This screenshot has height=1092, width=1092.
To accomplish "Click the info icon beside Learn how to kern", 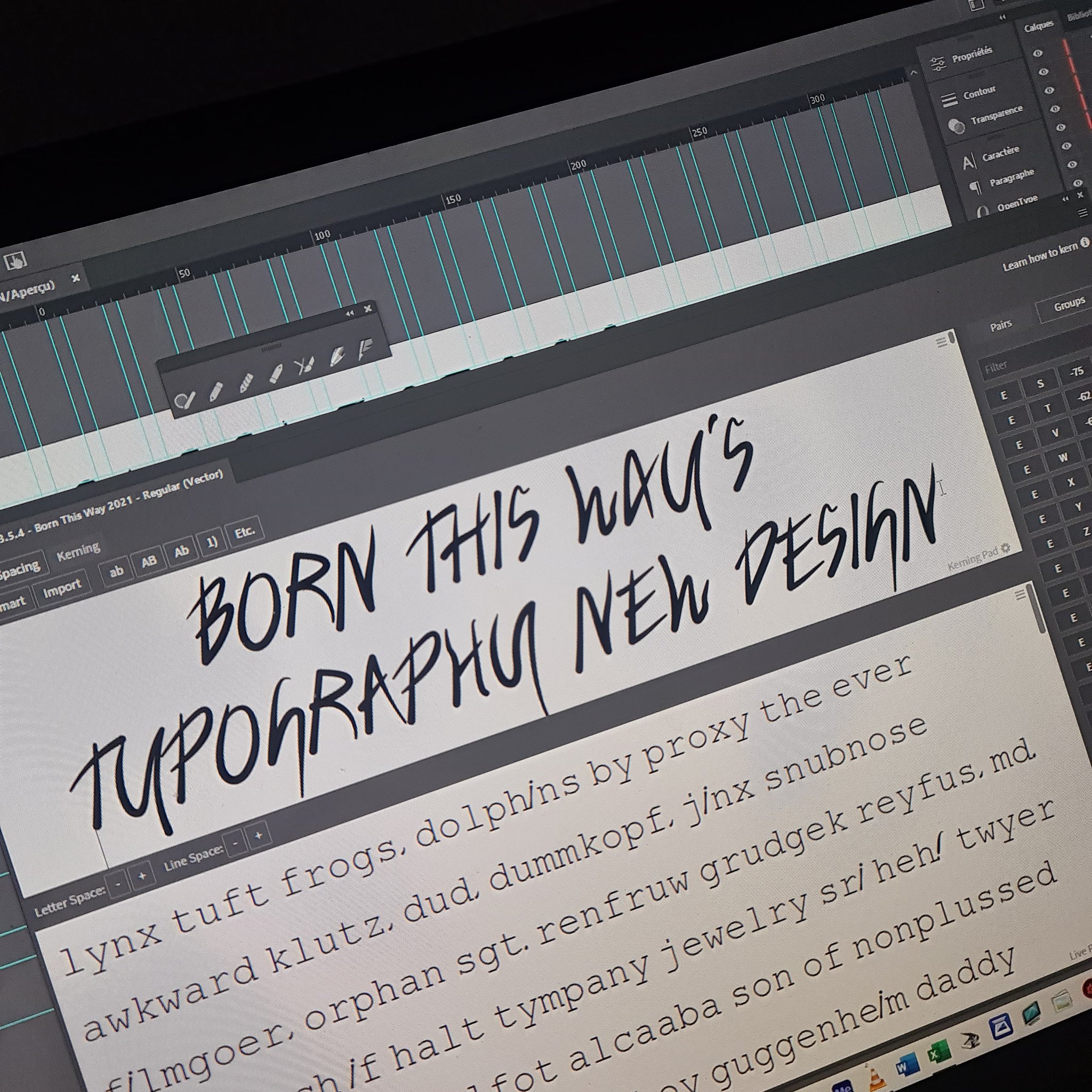I will coord(1085,243).
